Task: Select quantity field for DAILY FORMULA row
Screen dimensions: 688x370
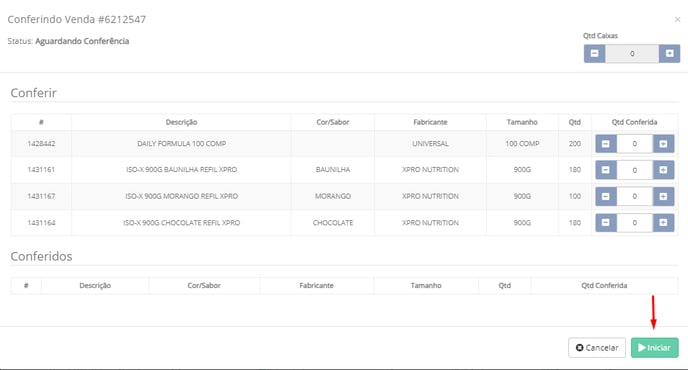Action: (634, 144)
